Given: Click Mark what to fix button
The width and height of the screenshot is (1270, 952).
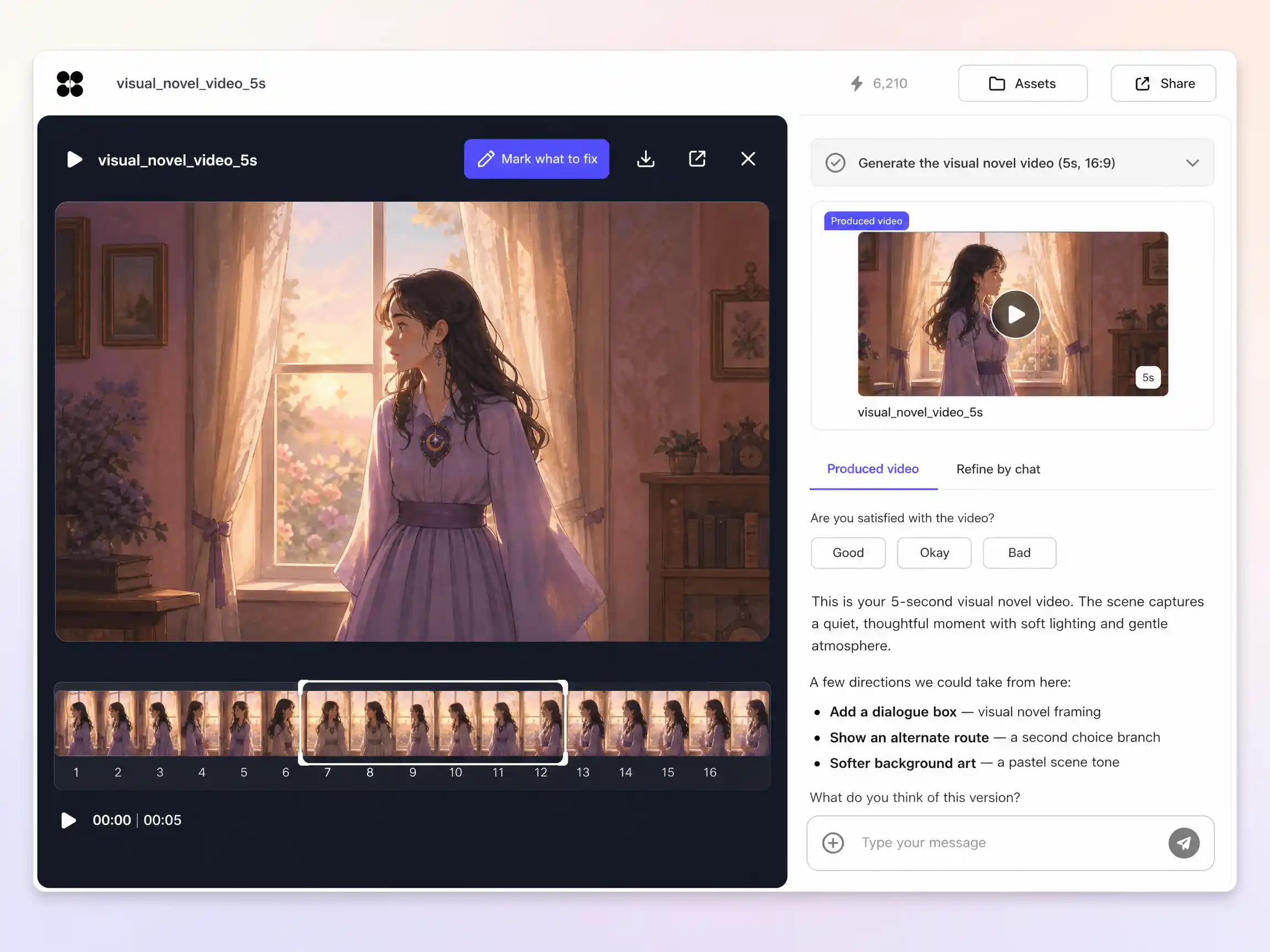Looking at the screenshot, I should (x=536, y=159).
